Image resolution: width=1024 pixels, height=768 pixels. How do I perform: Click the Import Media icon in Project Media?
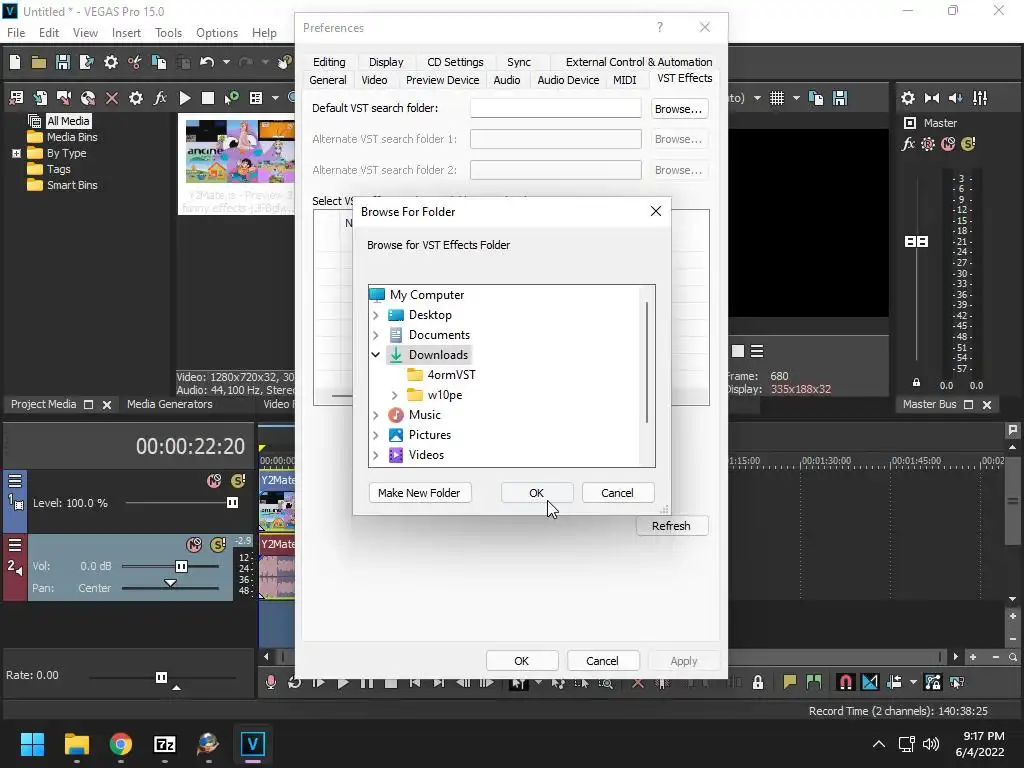tap(40, 98)
